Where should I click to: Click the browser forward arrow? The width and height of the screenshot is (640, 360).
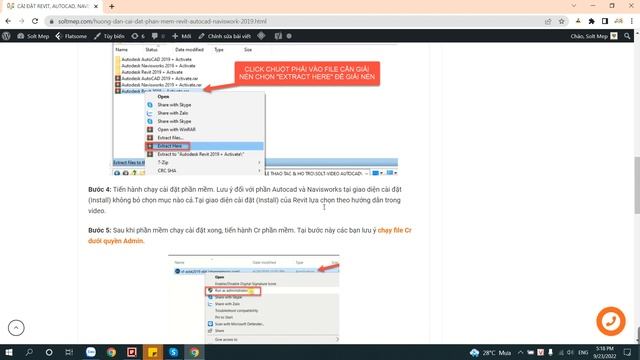[22, 21]
